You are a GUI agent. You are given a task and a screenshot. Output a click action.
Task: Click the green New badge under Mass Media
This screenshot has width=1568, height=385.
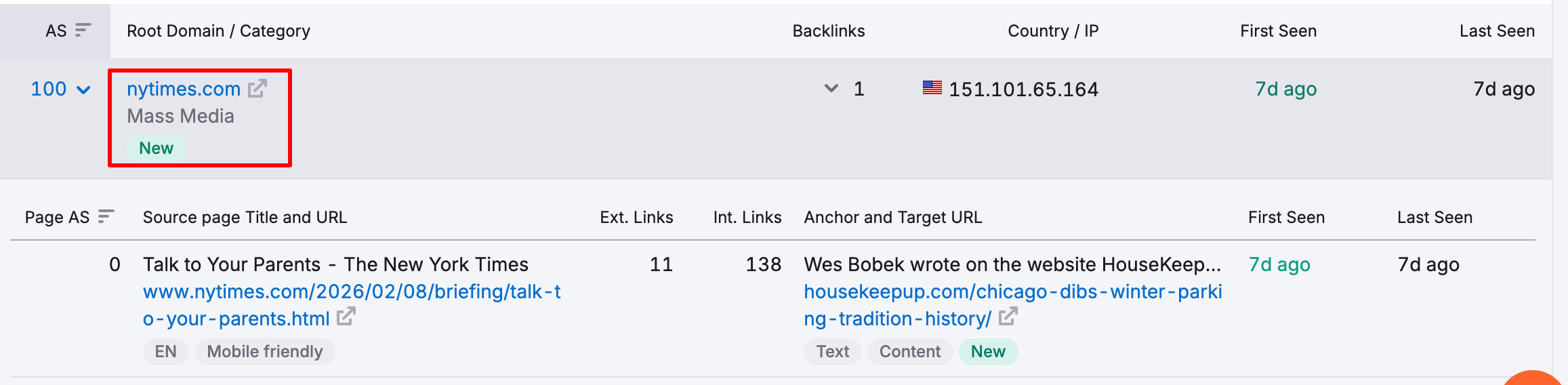(x=157, y=148)
